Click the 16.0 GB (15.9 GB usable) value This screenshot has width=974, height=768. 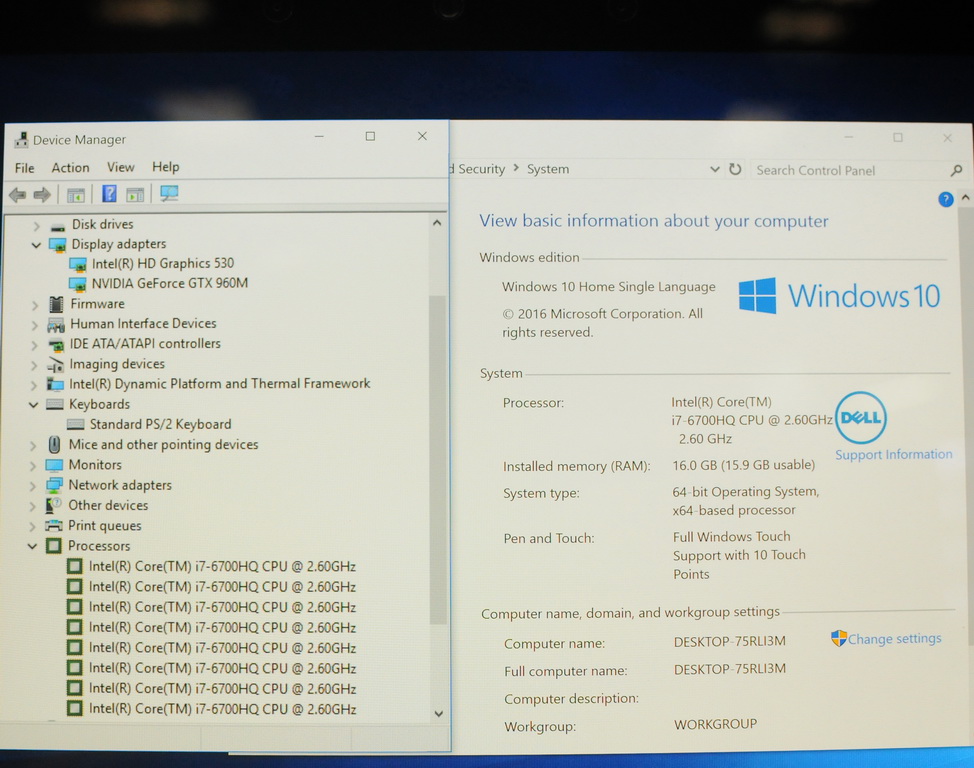coord(744,465)
